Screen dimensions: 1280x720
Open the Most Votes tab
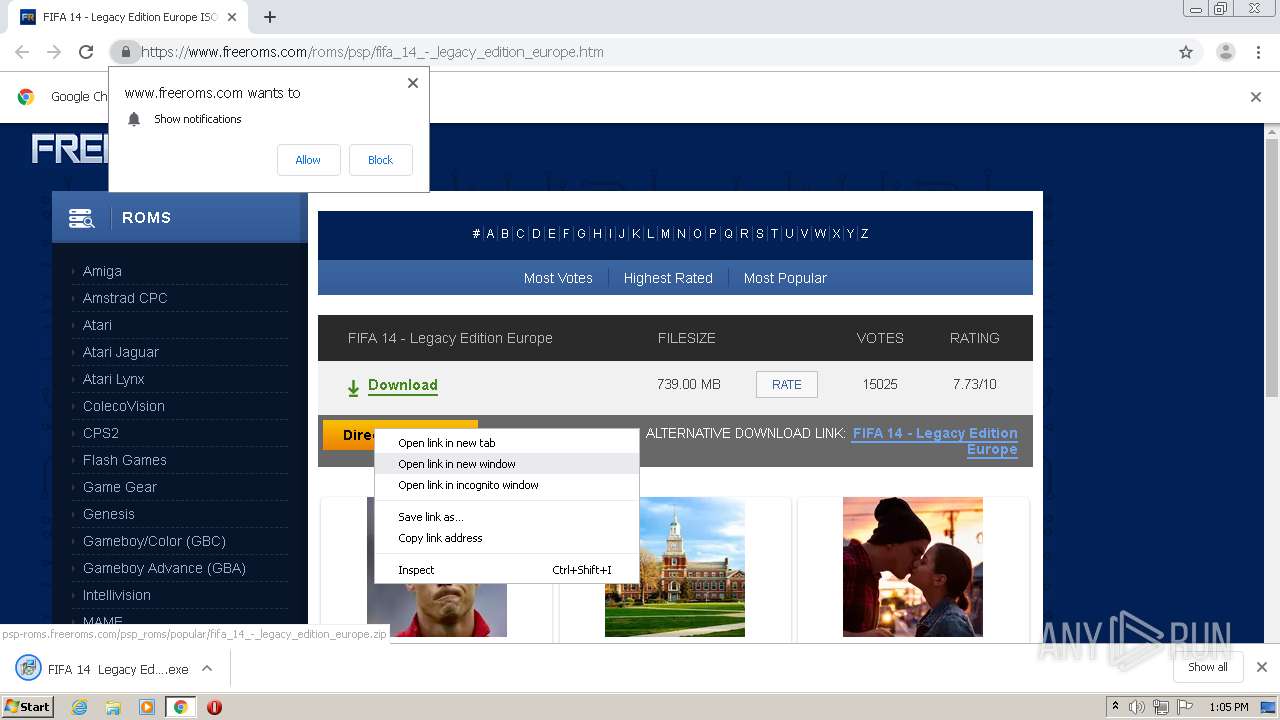pyautogui.click(x=558, y=278)
